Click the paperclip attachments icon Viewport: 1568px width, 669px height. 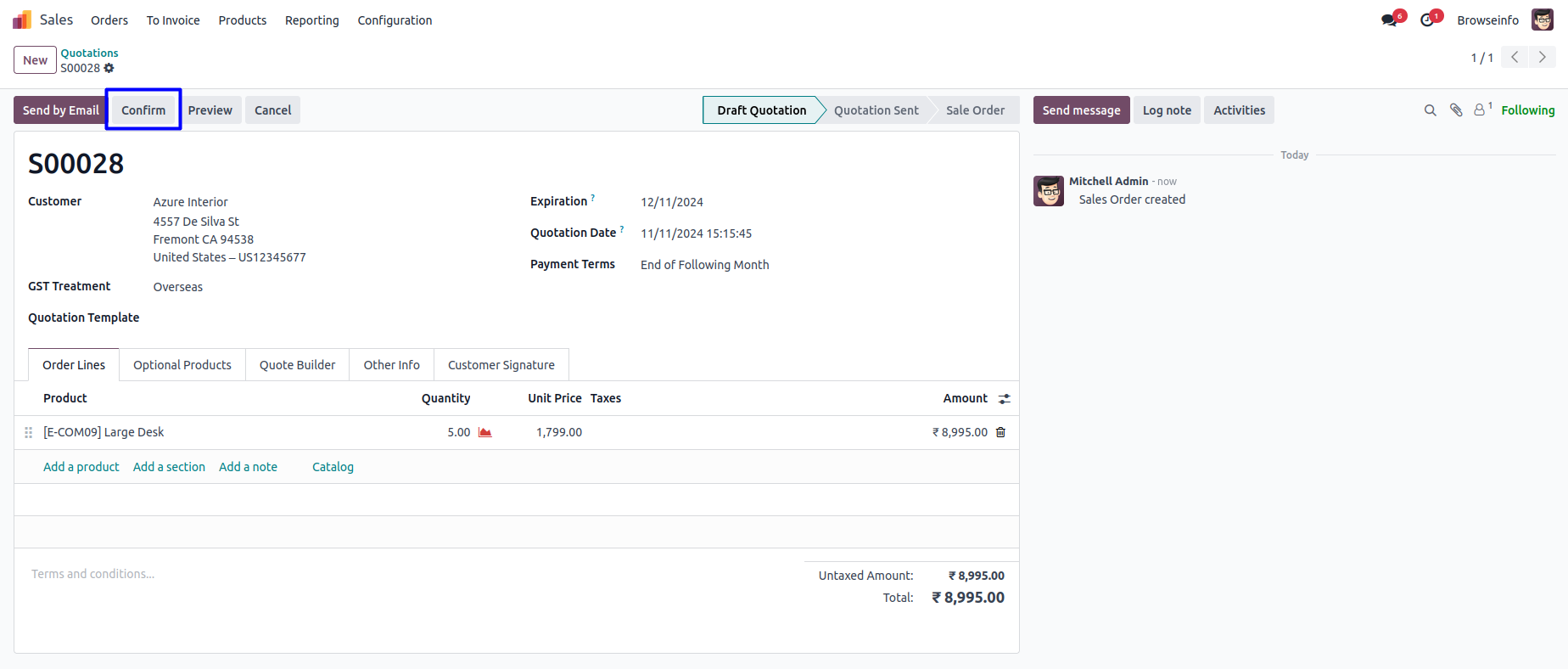coord(1456,110)
